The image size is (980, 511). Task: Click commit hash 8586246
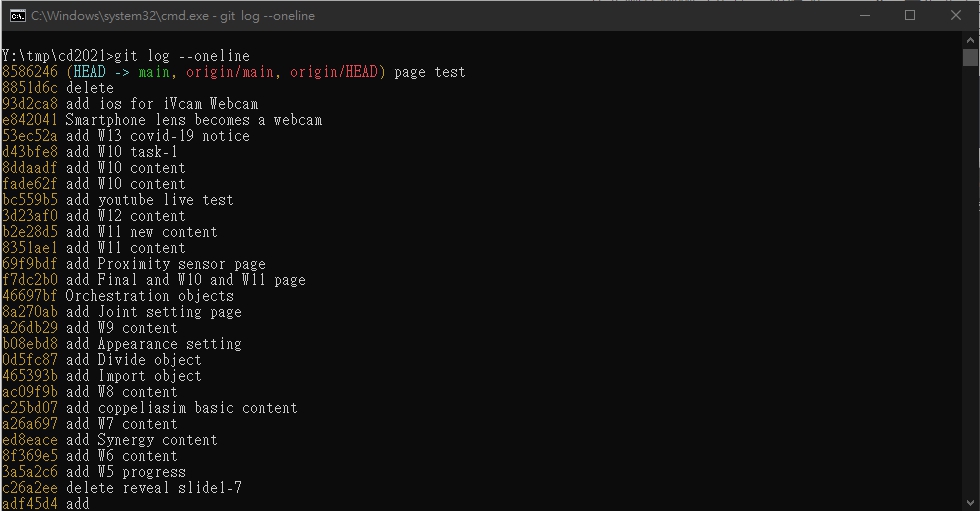tap(30, 72)
